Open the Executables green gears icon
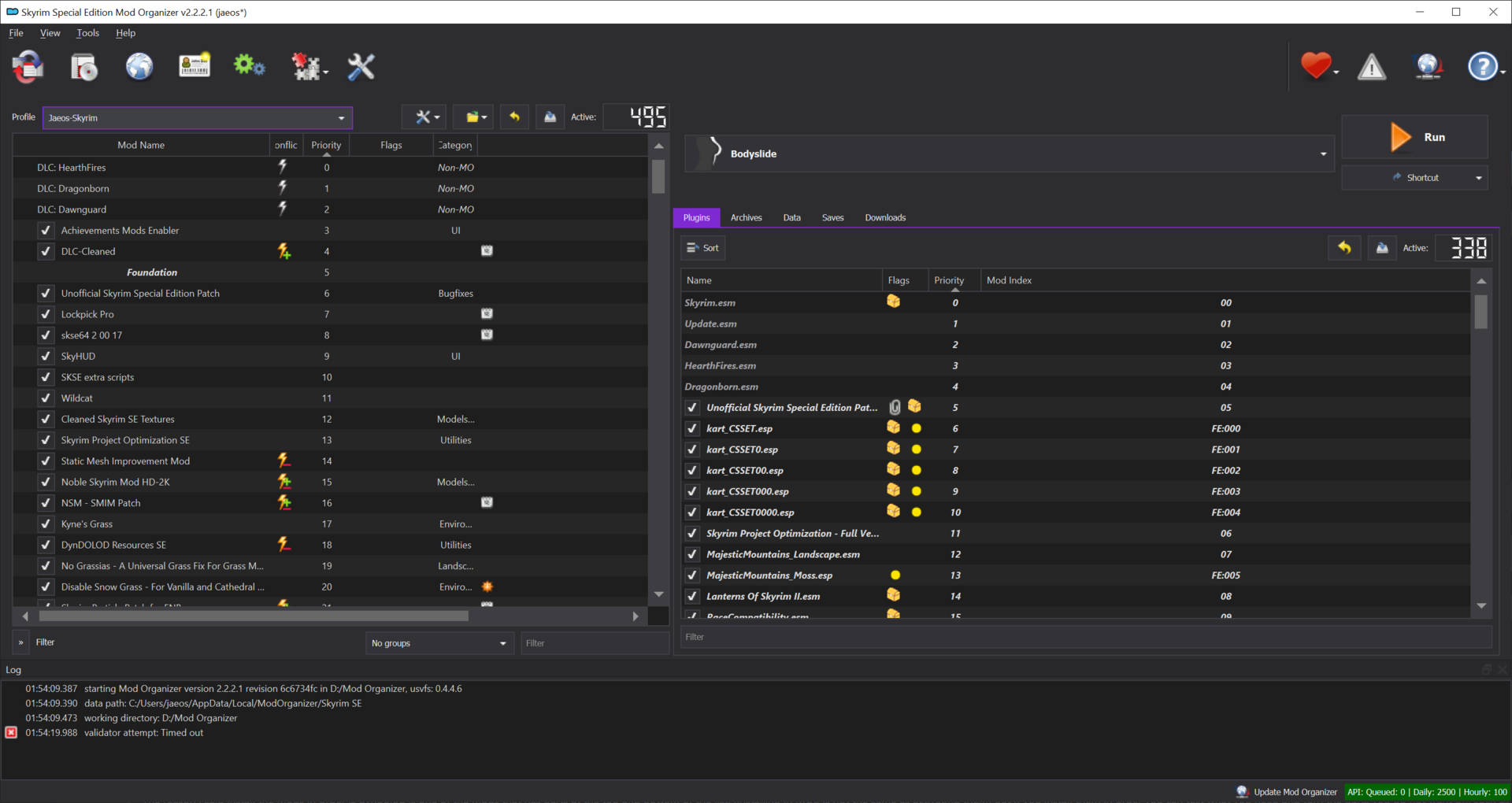 (249, 66)
